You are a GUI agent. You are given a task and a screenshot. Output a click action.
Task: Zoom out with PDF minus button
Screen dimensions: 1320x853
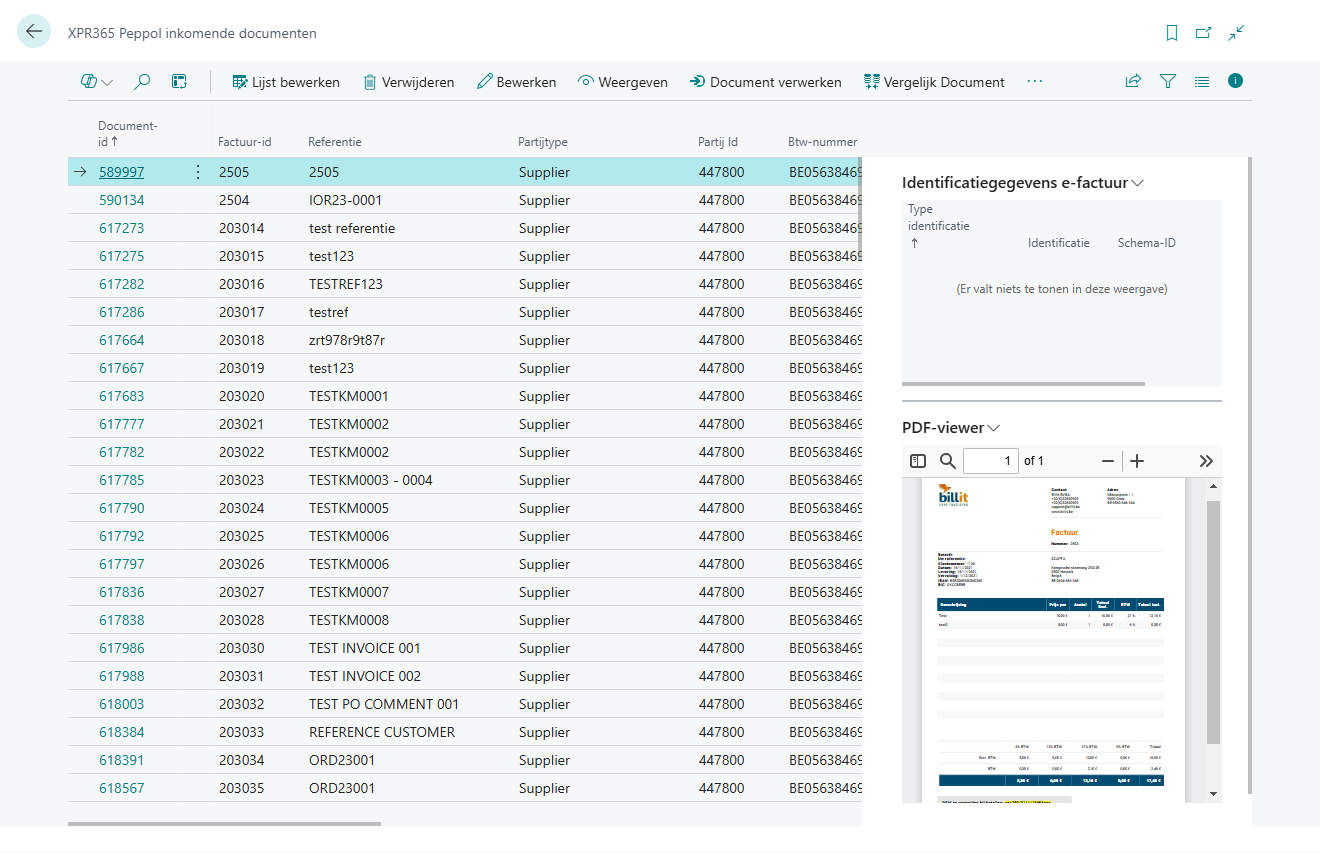coord(1107,461)
